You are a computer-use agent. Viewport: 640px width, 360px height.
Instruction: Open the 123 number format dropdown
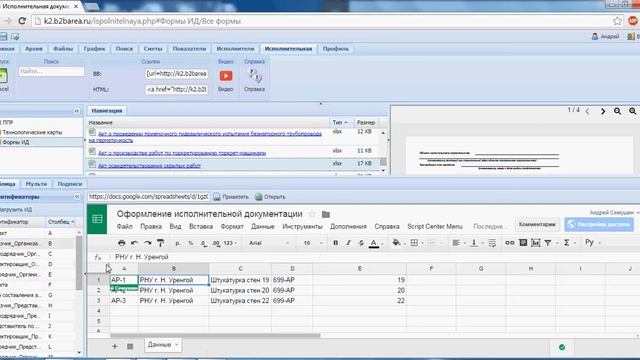[230, 243]
